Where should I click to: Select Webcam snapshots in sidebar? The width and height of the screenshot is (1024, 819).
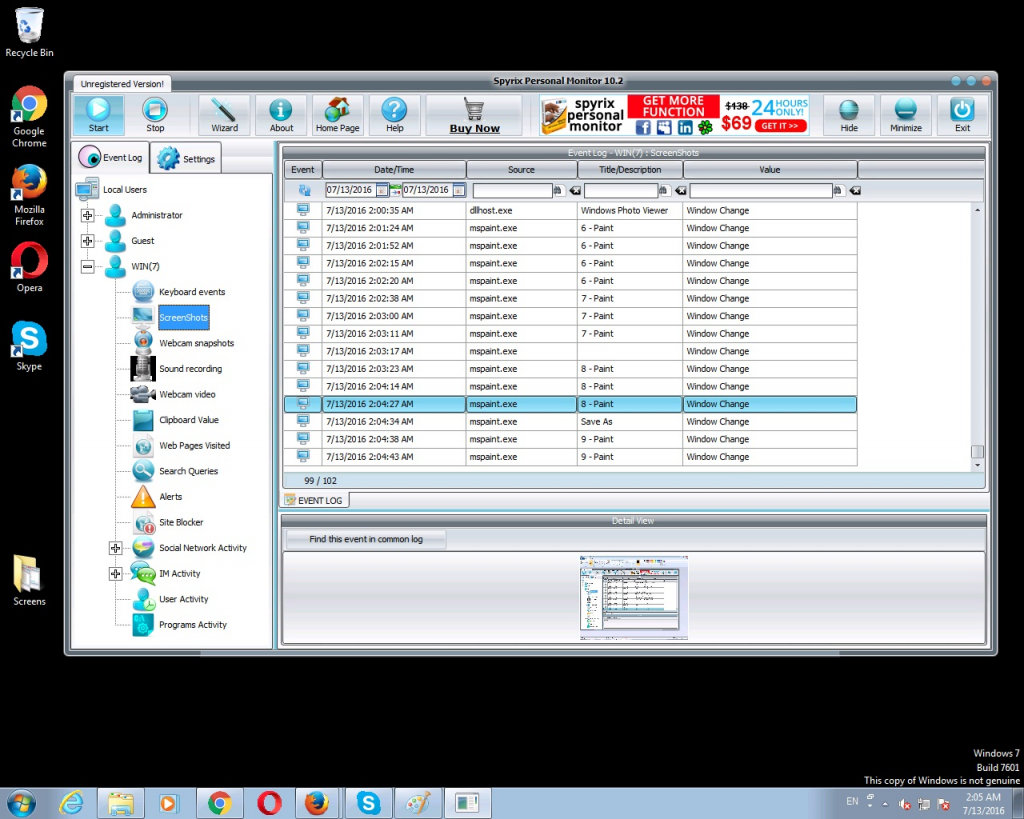point(196,343)
